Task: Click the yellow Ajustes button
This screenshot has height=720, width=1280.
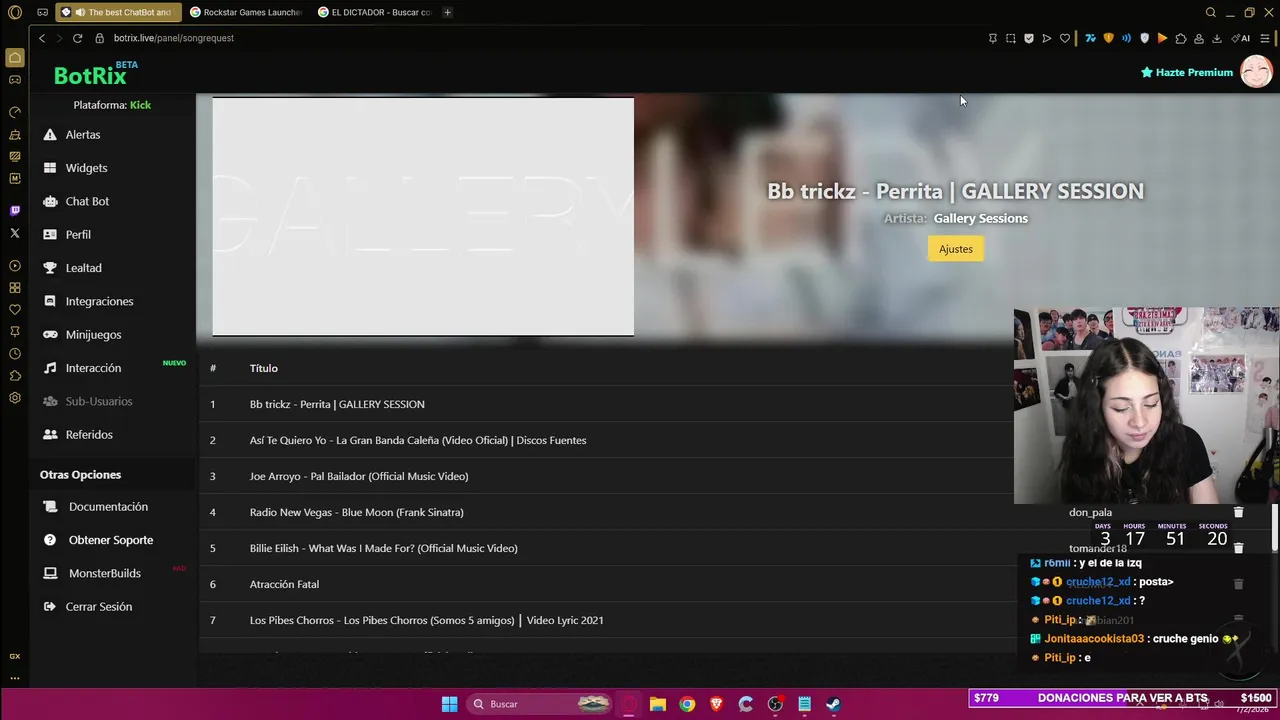Action: (955, 249)
